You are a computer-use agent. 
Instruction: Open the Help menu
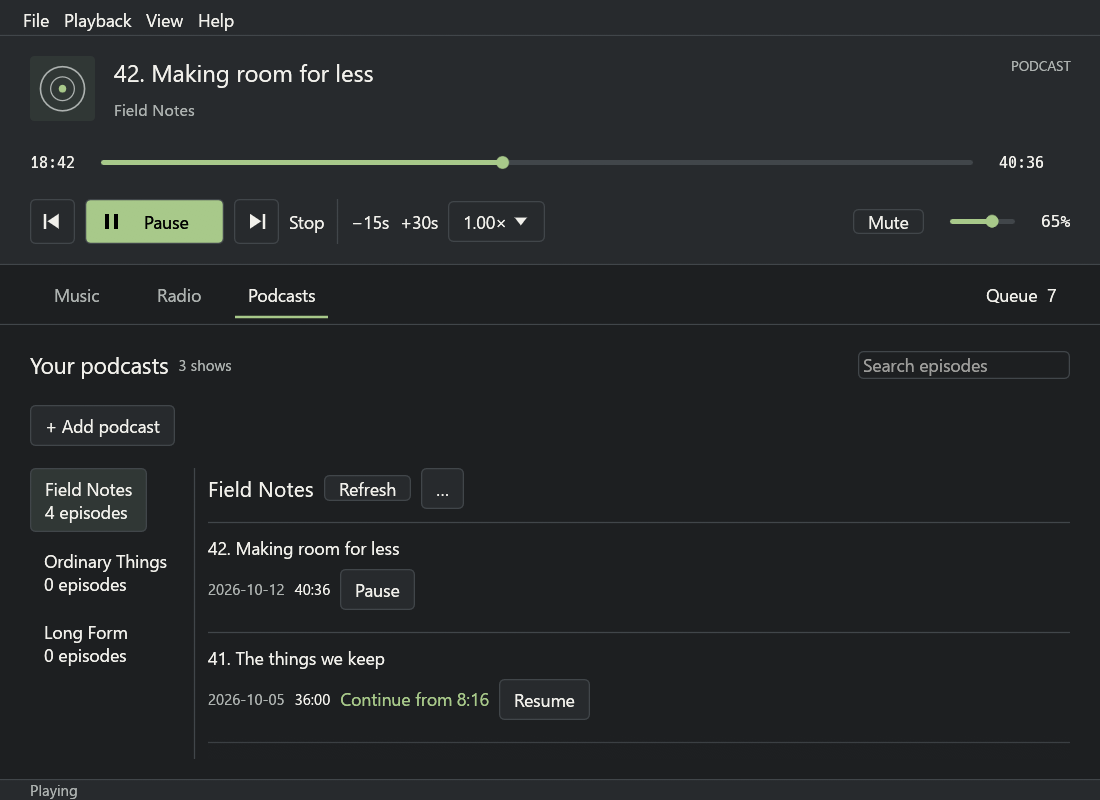pos(216,21)
